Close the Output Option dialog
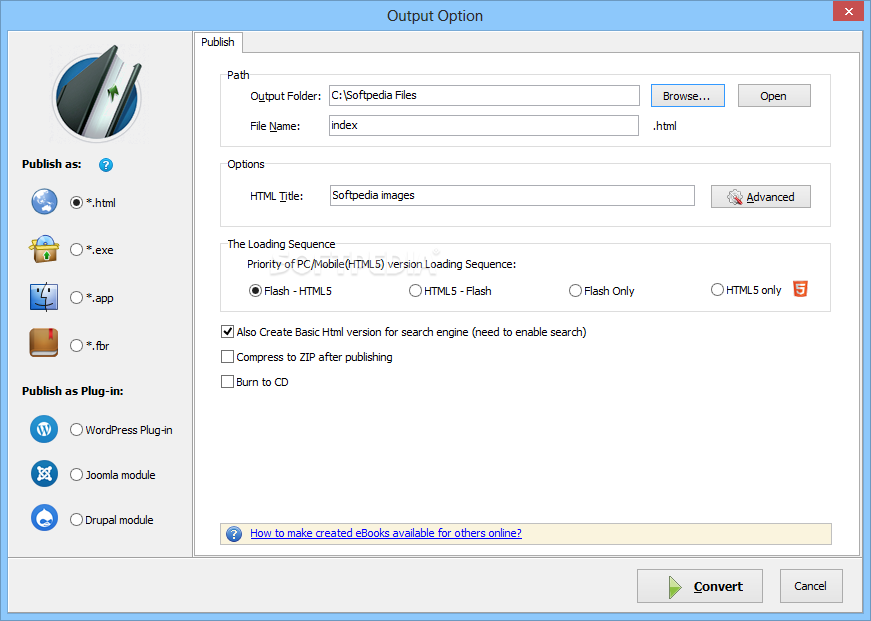This screenshot has height=621, width=871. coord(848,11)
